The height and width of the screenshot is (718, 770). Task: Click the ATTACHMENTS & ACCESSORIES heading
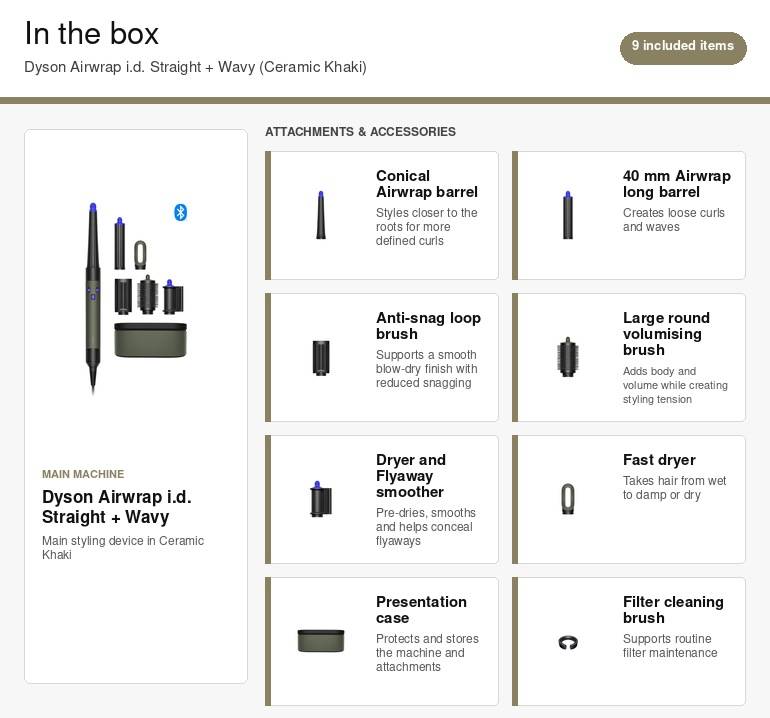pos(360,132)
